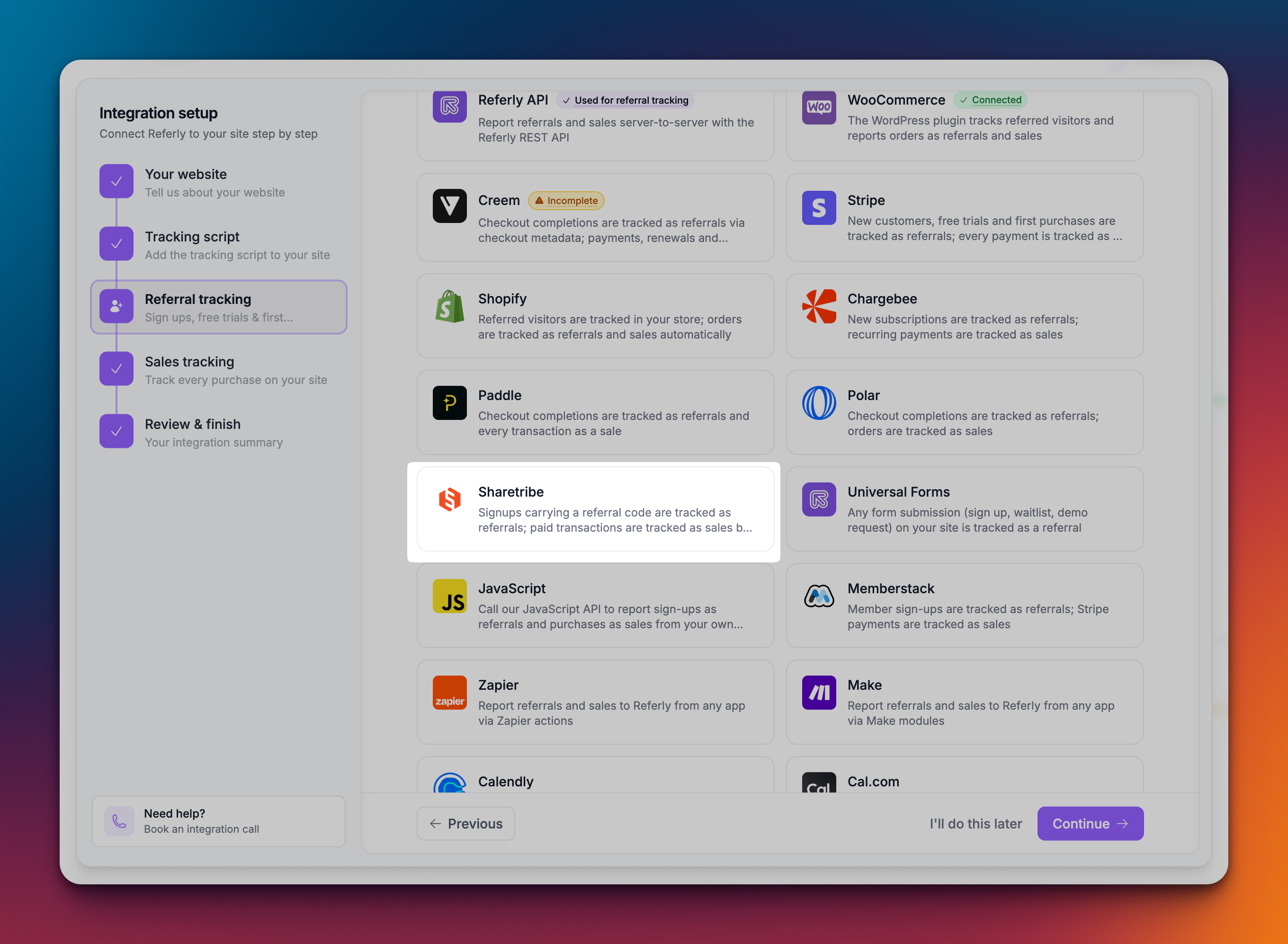This screenshot has width=1288, height=944.
Task: Click the 'Paddle' card title
Action: (x=500, y=395)
